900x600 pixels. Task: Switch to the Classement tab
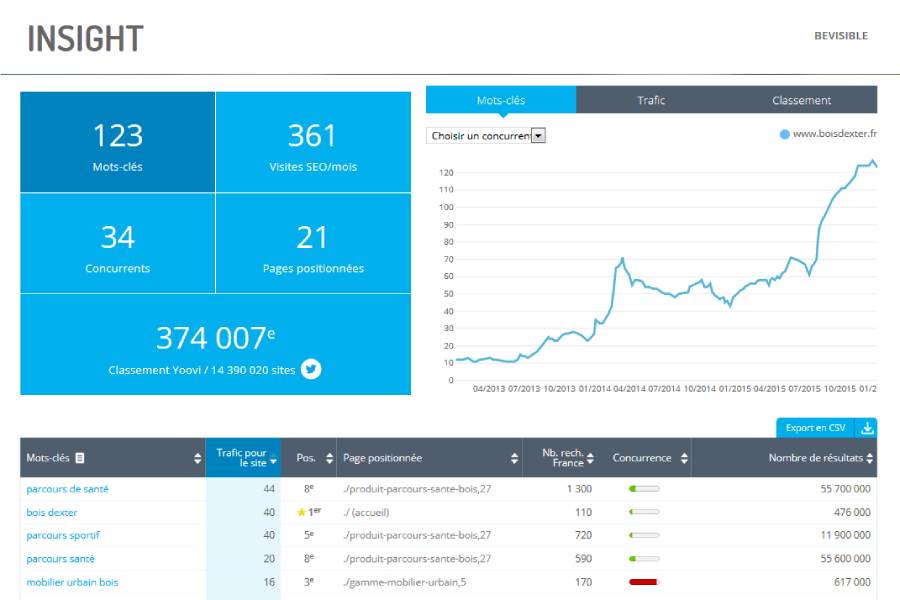[x=801, y=100]
